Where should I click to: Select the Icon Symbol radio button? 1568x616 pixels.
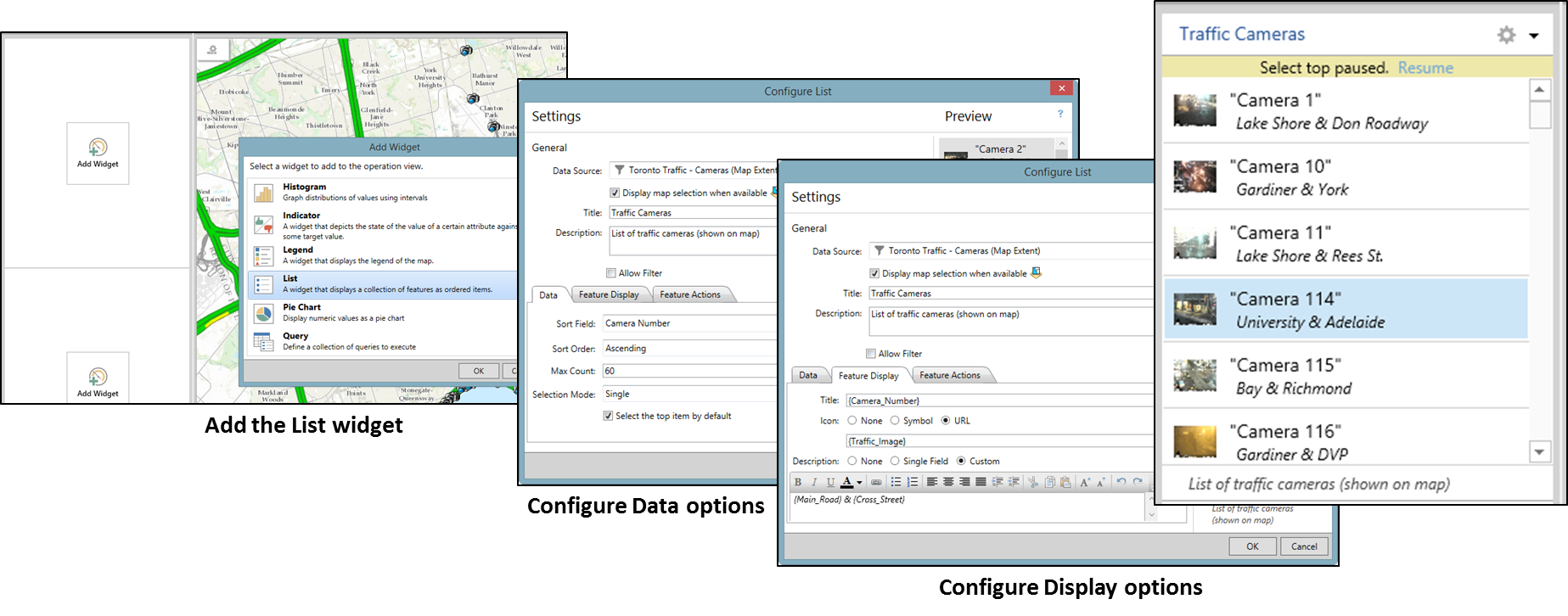pos(895,421)
